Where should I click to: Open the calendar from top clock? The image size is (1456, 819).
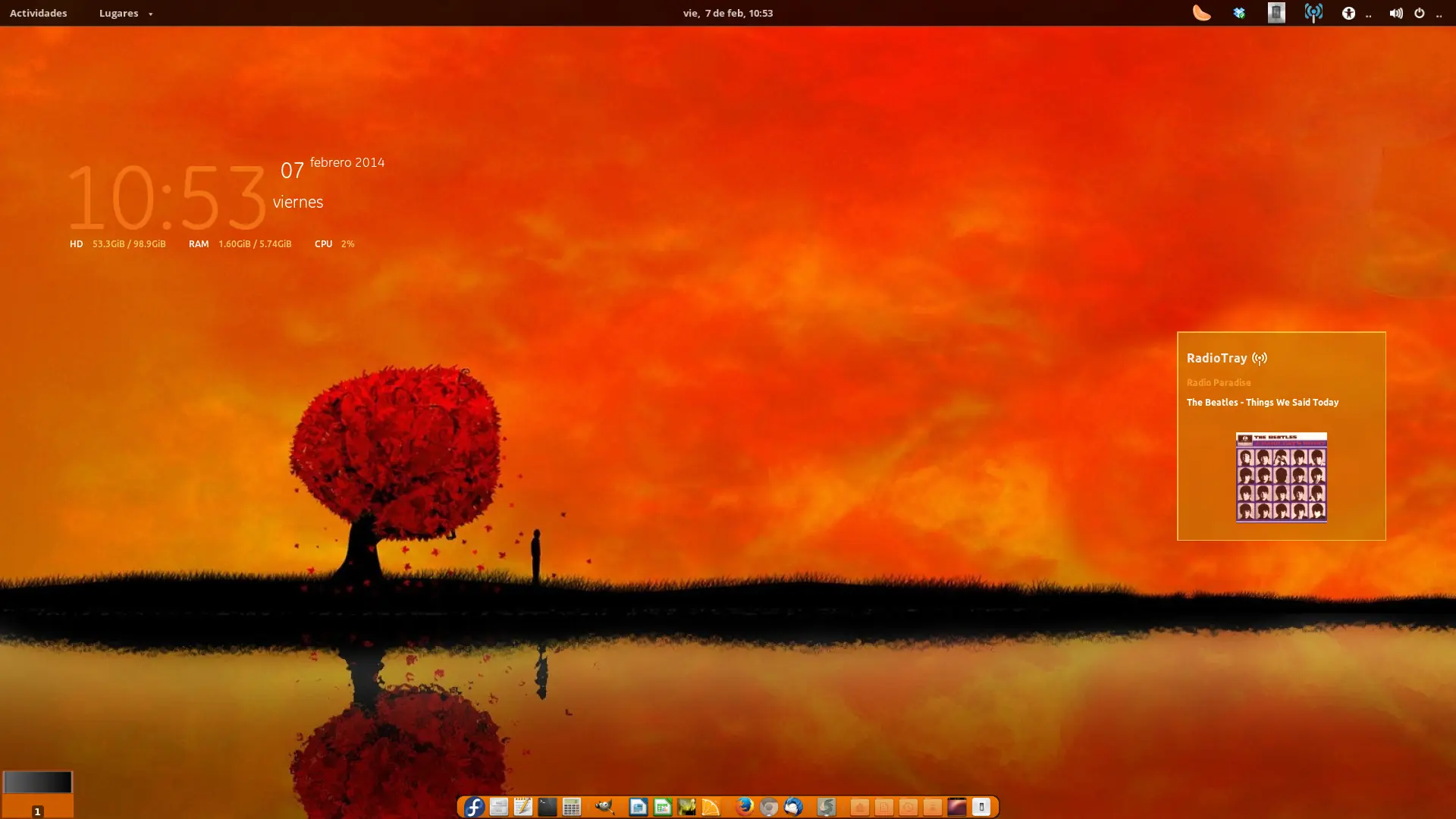click(727, 13)
